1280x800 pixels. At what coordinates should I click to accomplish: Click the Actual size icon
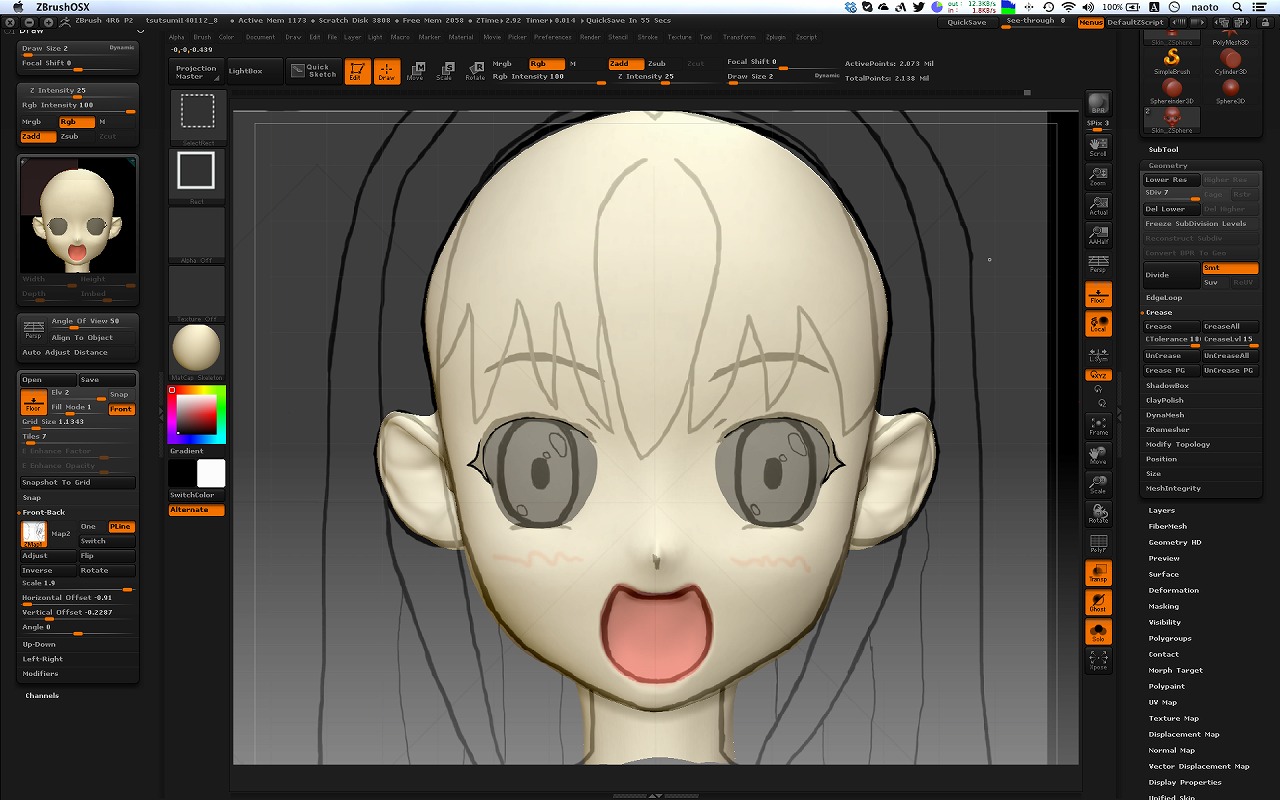pos(1098,206)
